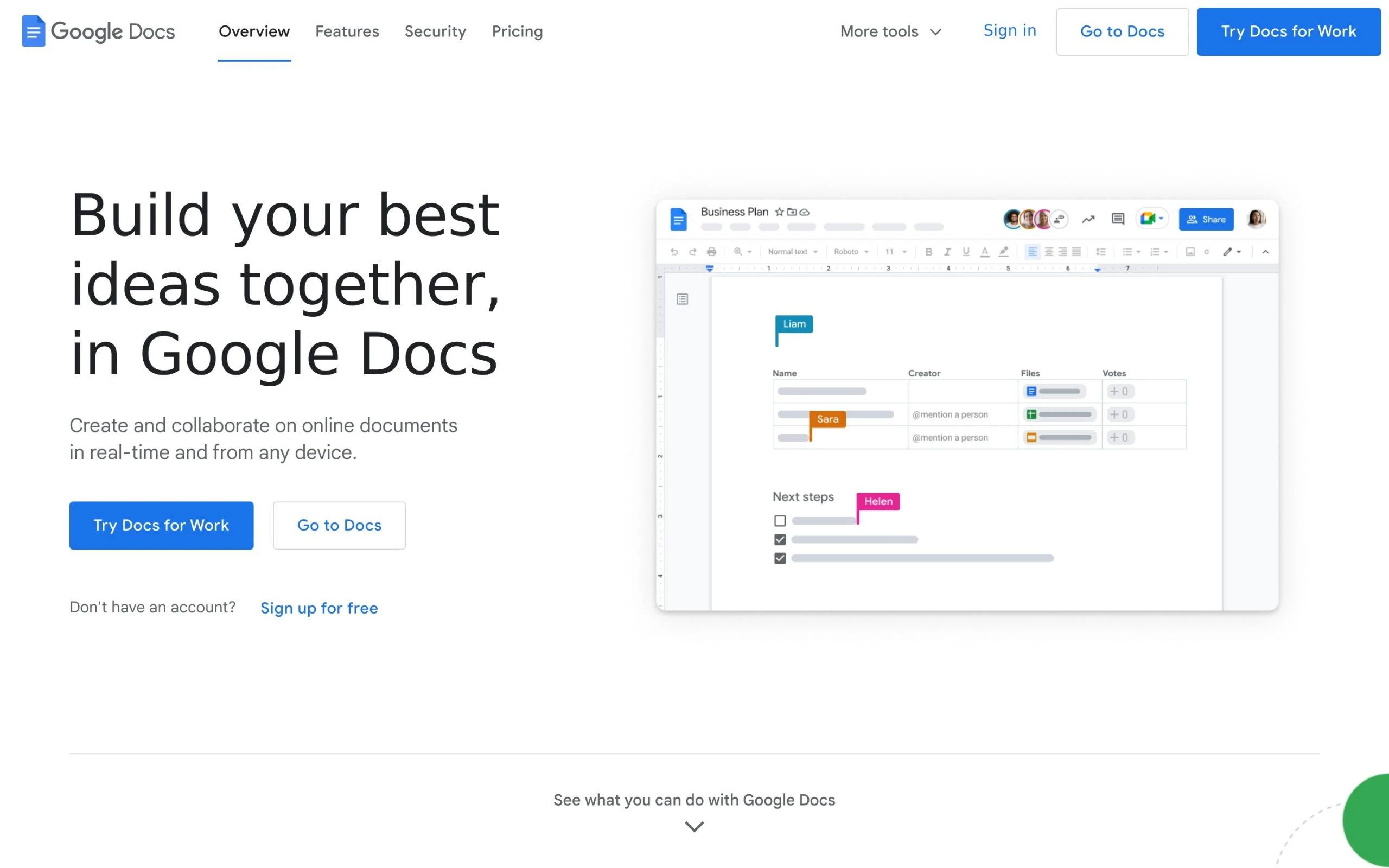The height and width of the screenshot is (868, 1389).
Task: Toggle bold formatting icon
Action: point(929,251)
